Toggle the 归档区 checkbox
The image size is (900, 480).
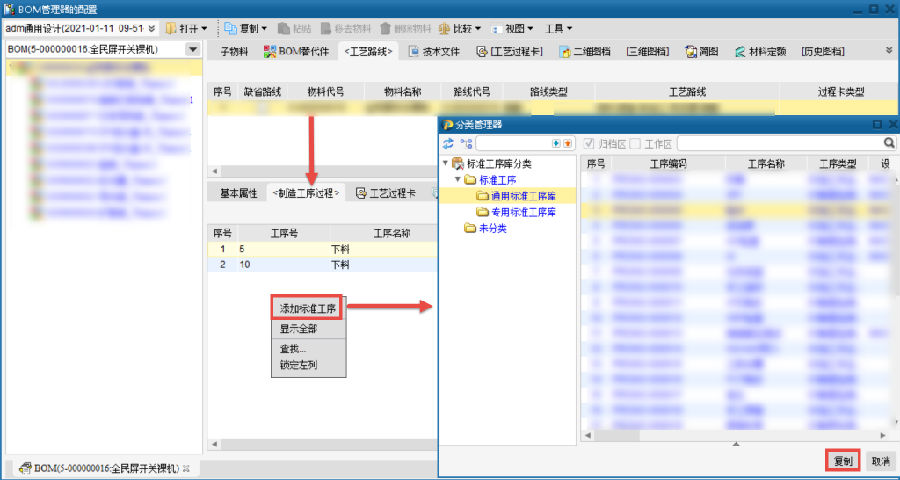[588, 143]
